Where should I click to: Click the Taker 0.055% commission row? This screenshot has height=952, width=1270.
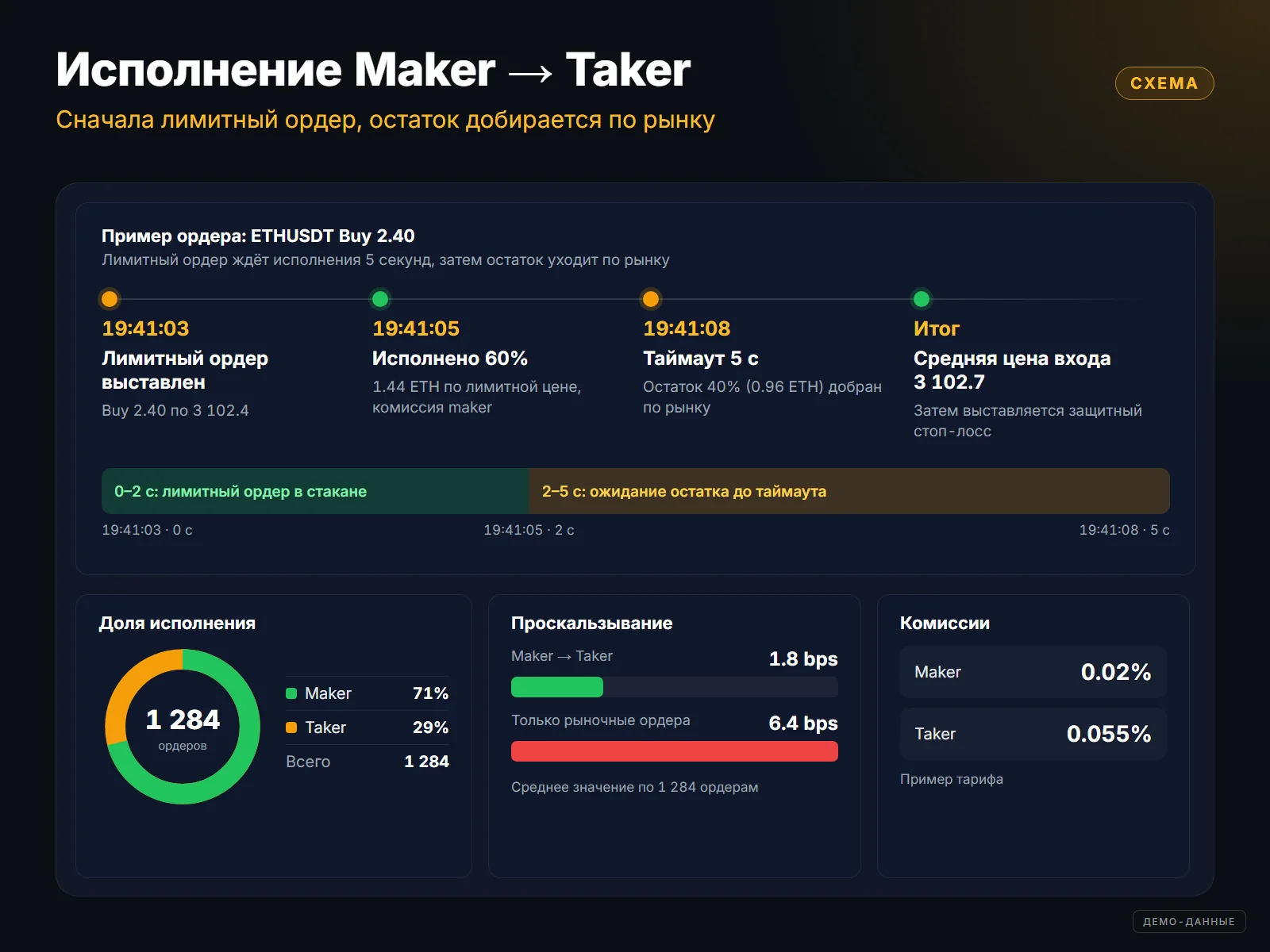pos(1033,734)
